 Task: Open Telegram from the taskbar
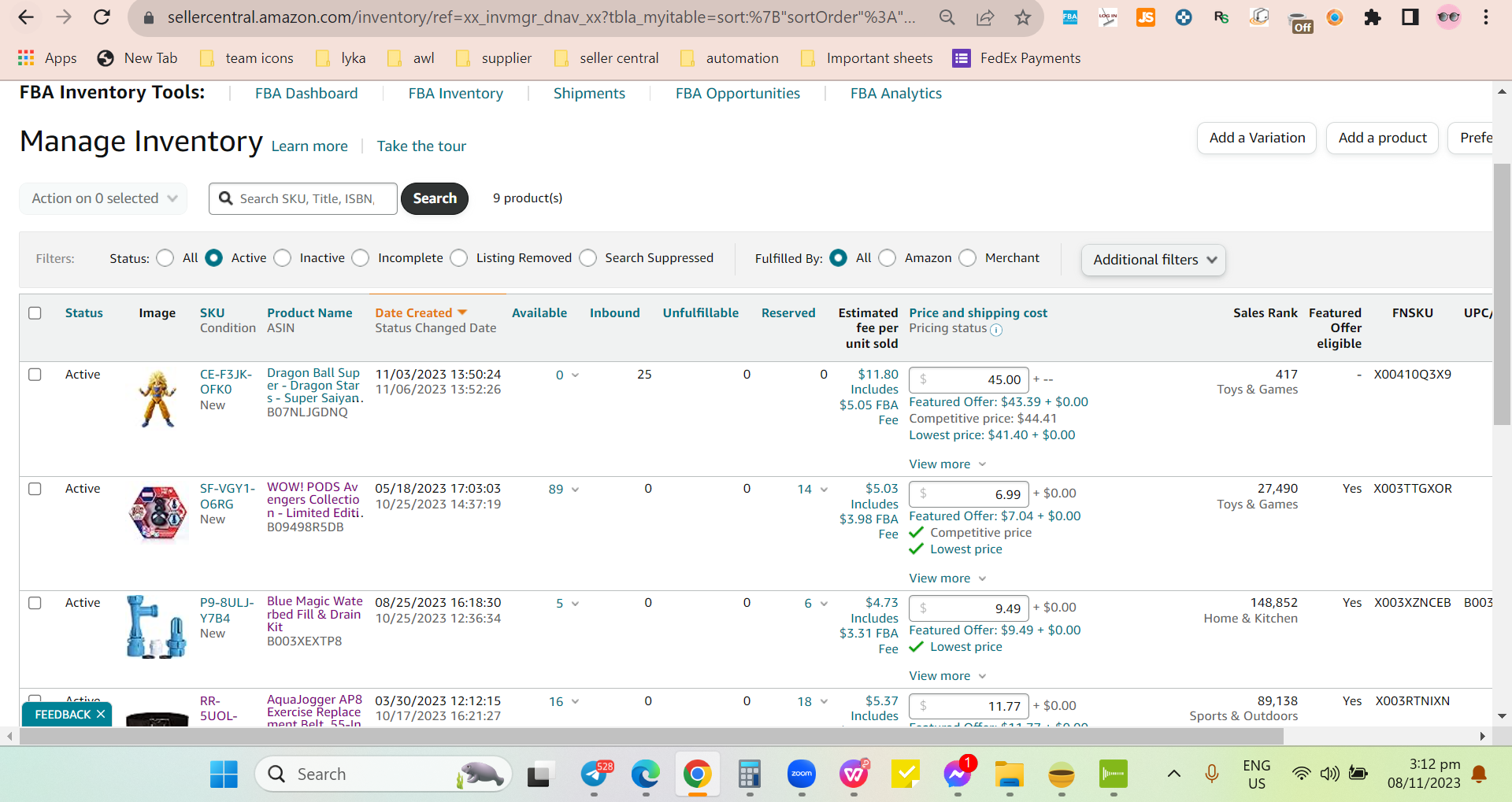595,774
